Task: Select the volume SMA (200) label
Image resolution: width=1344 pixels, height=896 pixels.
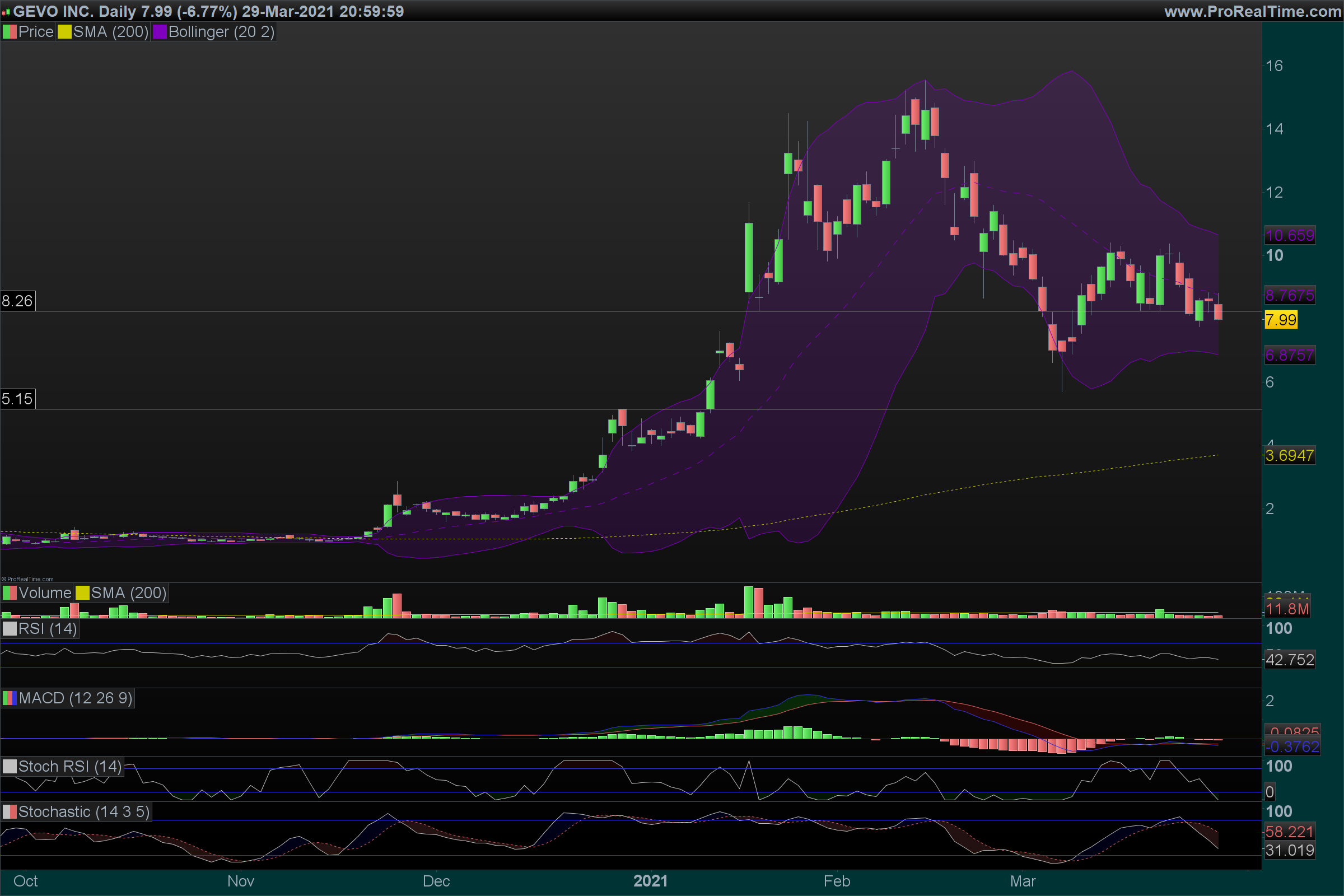Action: coord(129,593)
